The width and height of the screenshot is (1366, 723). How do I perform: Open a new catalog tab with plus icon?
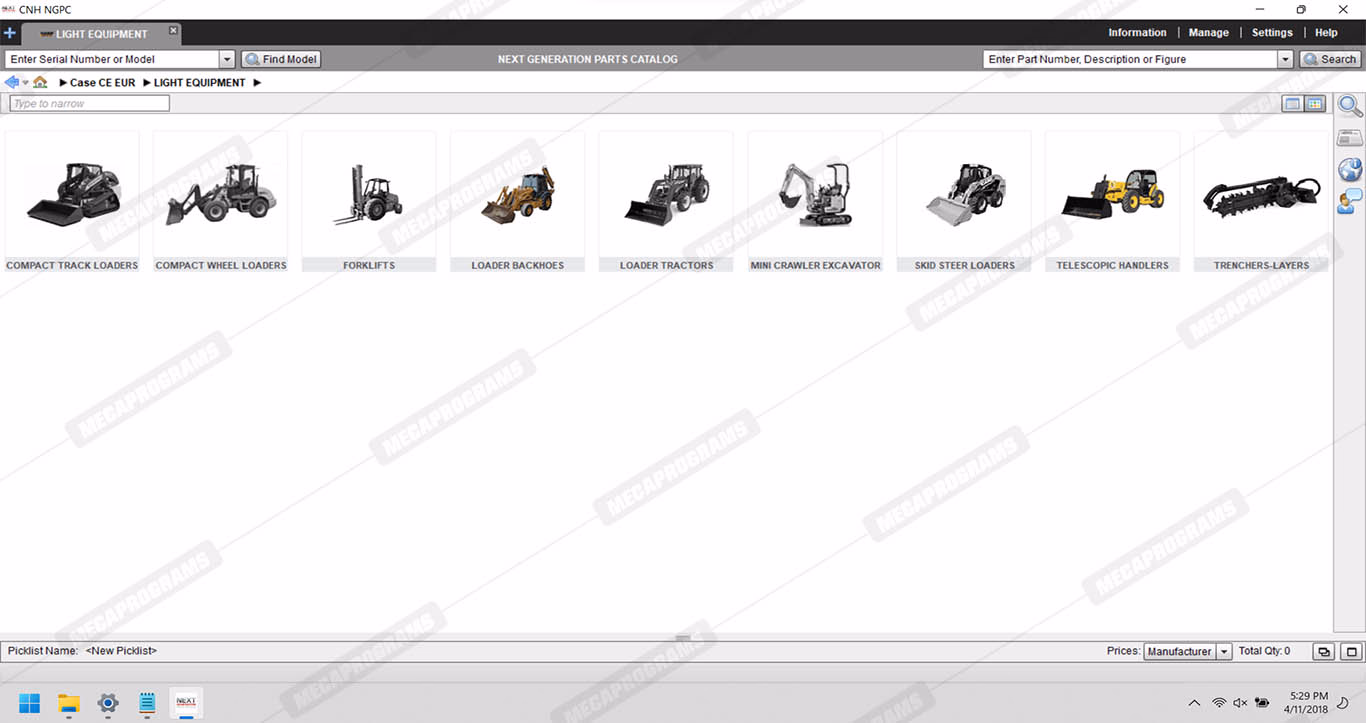click(x=10, y=33)
